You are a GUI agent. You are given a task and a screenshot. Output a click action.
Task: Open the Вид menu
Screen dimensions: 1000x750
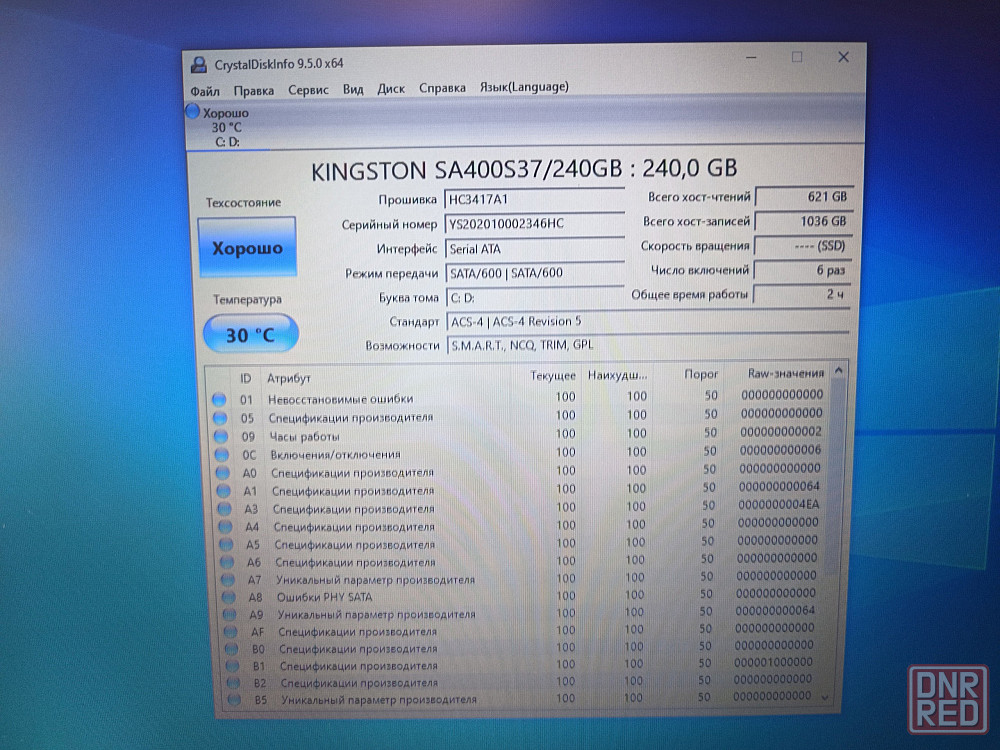point(353,89)
